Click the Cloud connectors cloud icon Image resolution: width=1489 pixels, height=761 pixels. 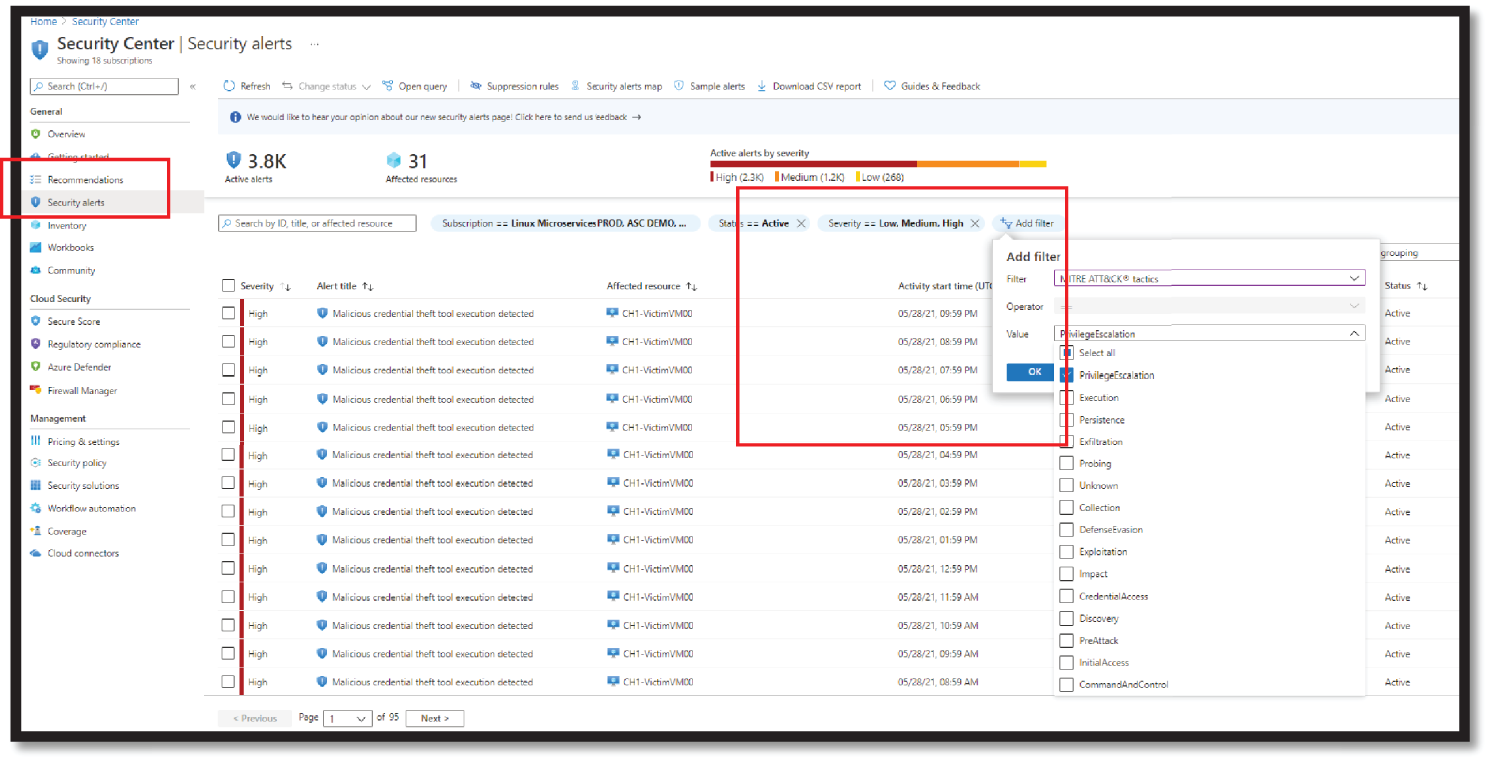[36, 553]
